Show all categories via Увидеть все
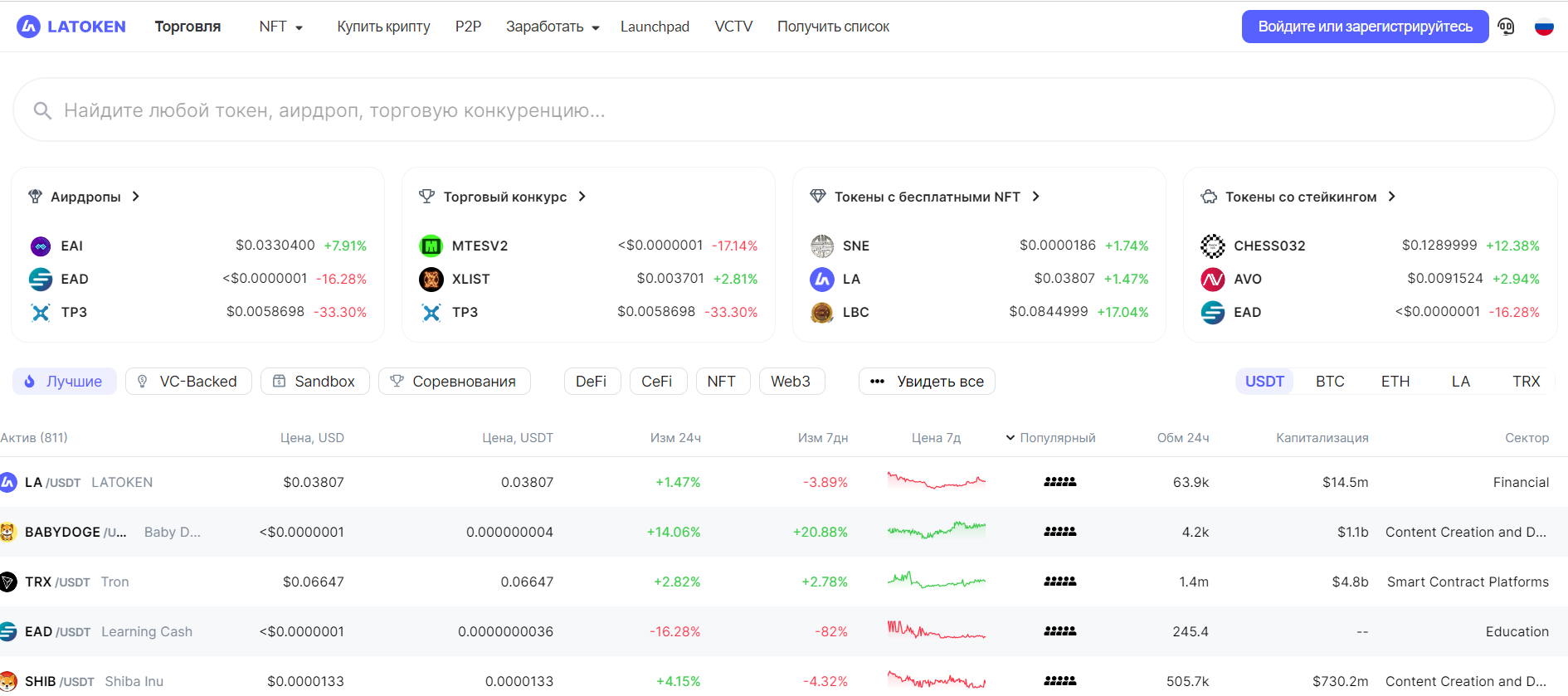This screenshot has height=696, width=1568. pos(927,382)
